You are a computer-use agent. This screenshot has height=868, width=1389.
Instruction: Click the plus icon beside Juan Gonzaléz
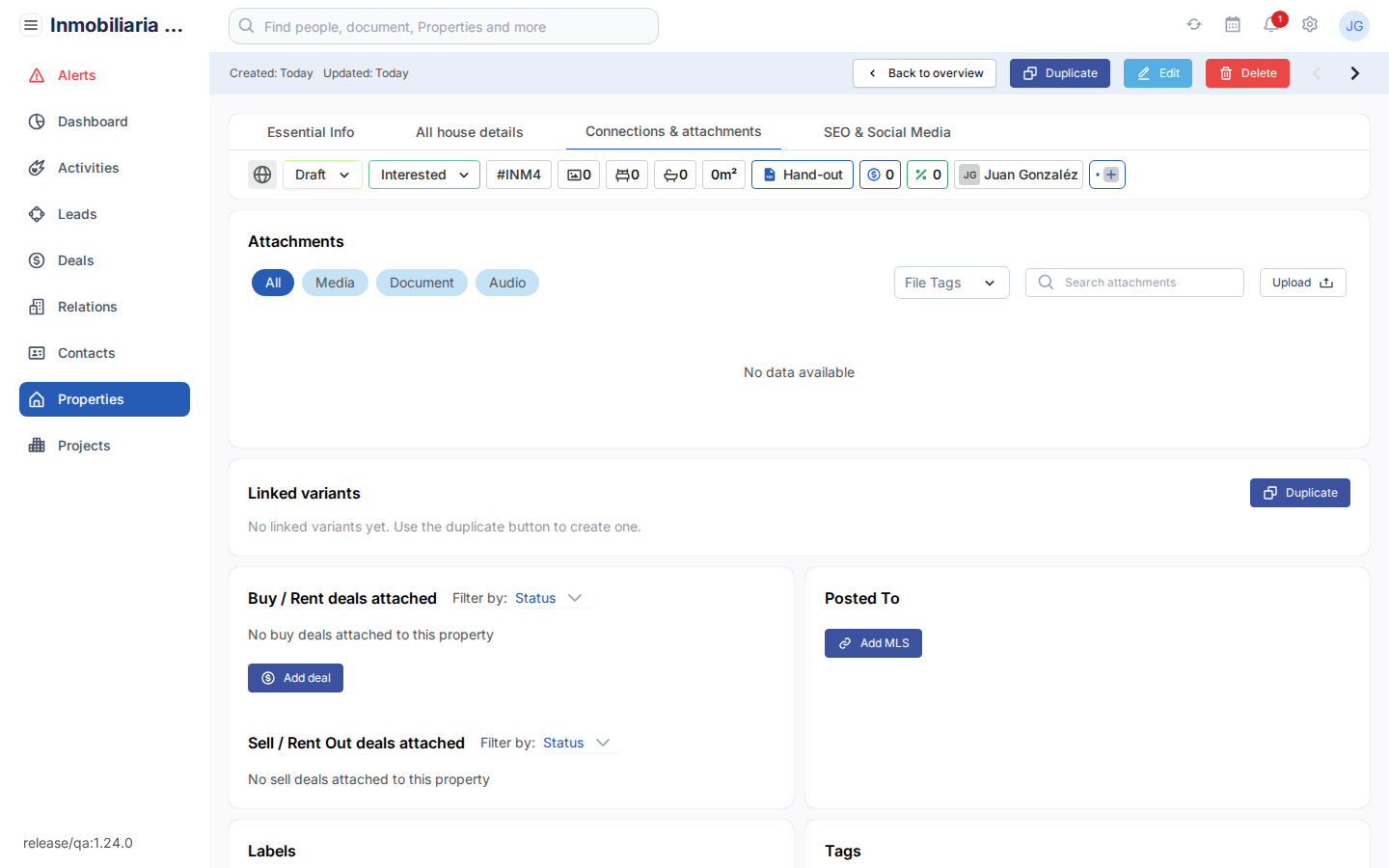click(x=1110, y=175)
